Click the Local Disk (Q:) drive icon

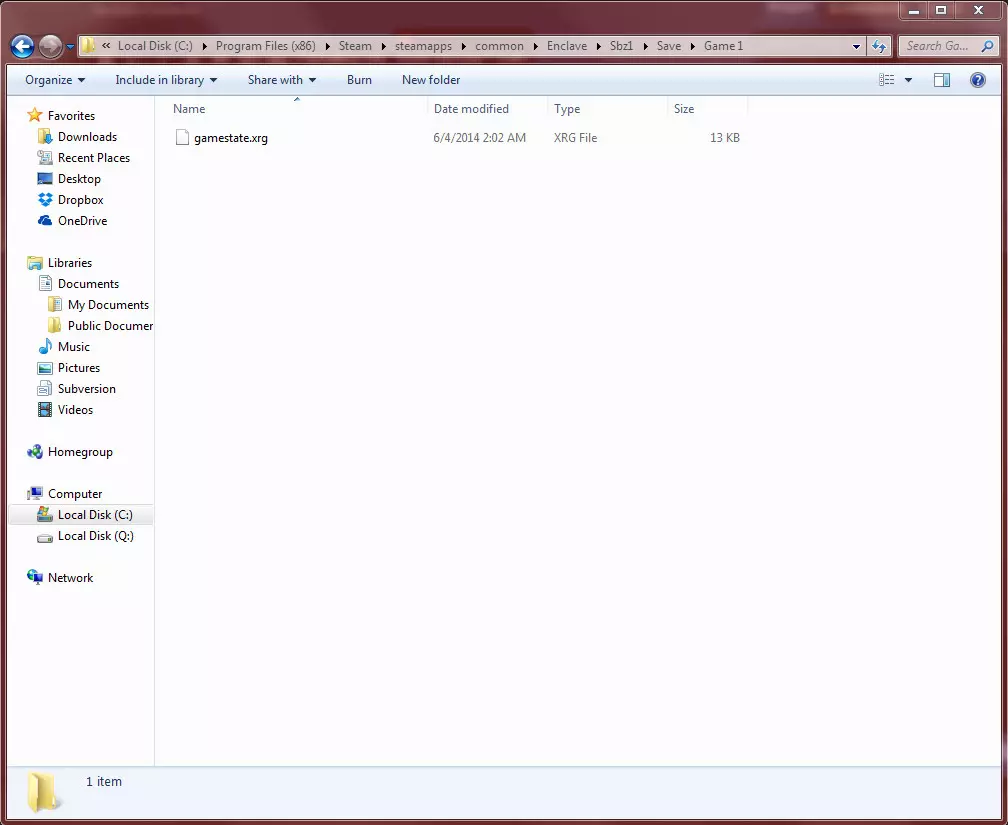(45, 537)
